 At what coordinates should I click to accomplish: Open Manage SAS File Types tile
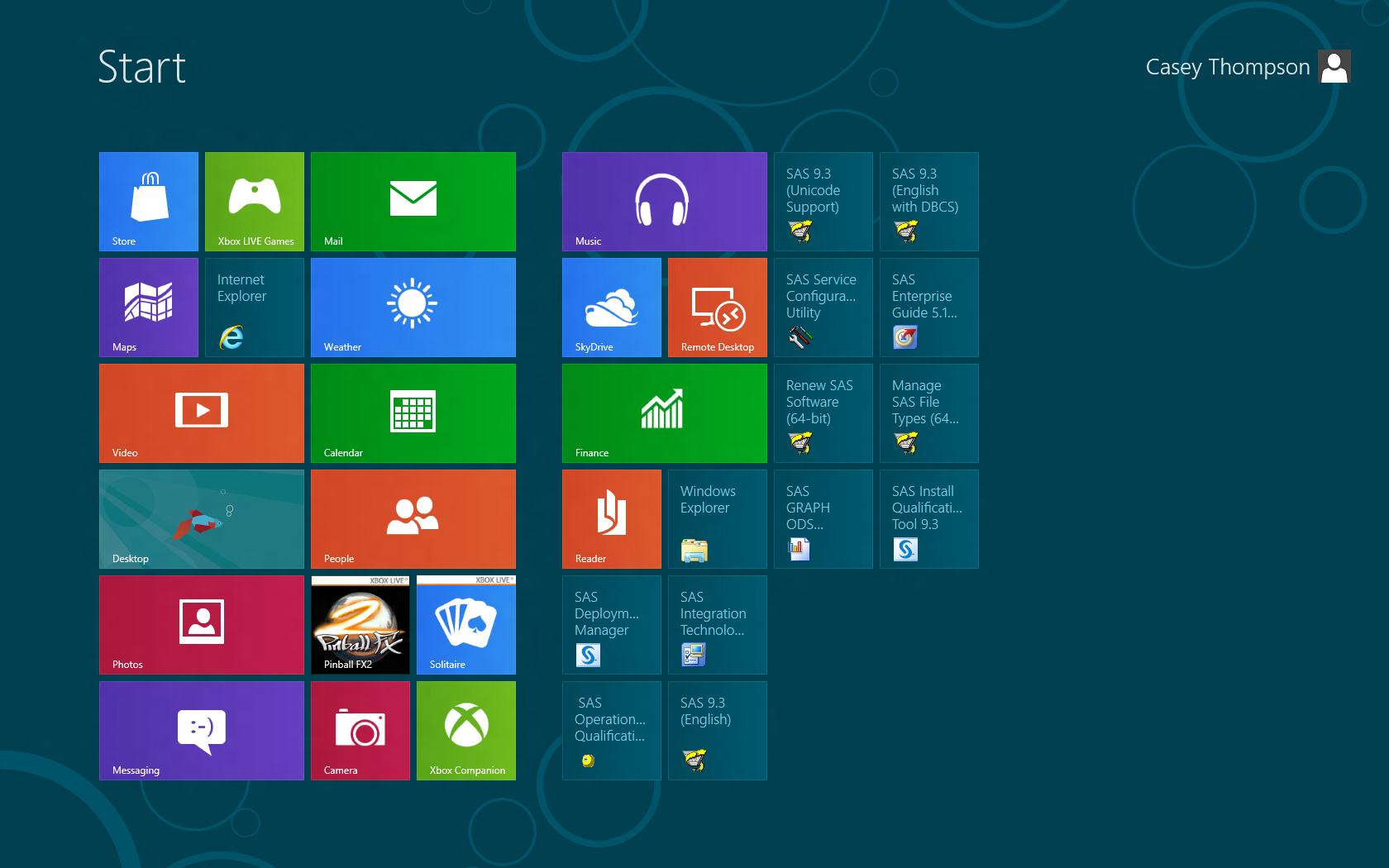929,413
